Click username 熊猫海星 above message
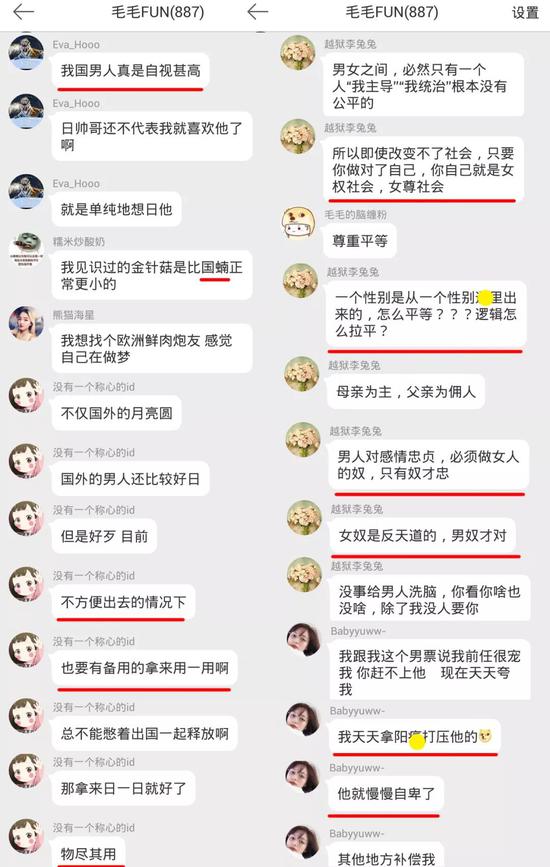The width and height of the screenshot is (550, 867). pyautogui.click(x=74, y=315)
